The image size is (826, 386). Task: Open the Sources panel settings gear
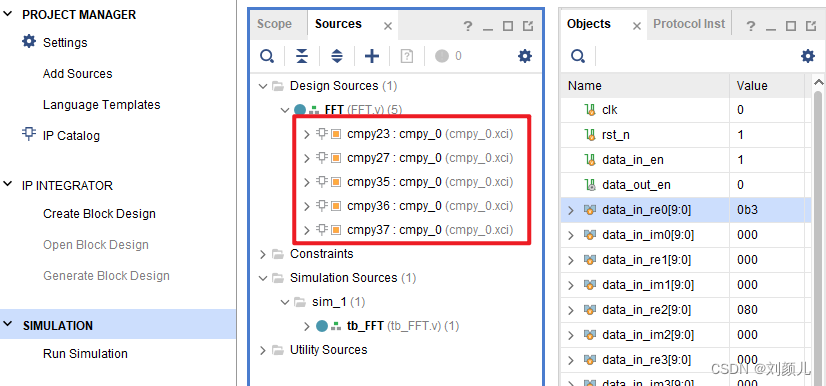pos(525,56)
